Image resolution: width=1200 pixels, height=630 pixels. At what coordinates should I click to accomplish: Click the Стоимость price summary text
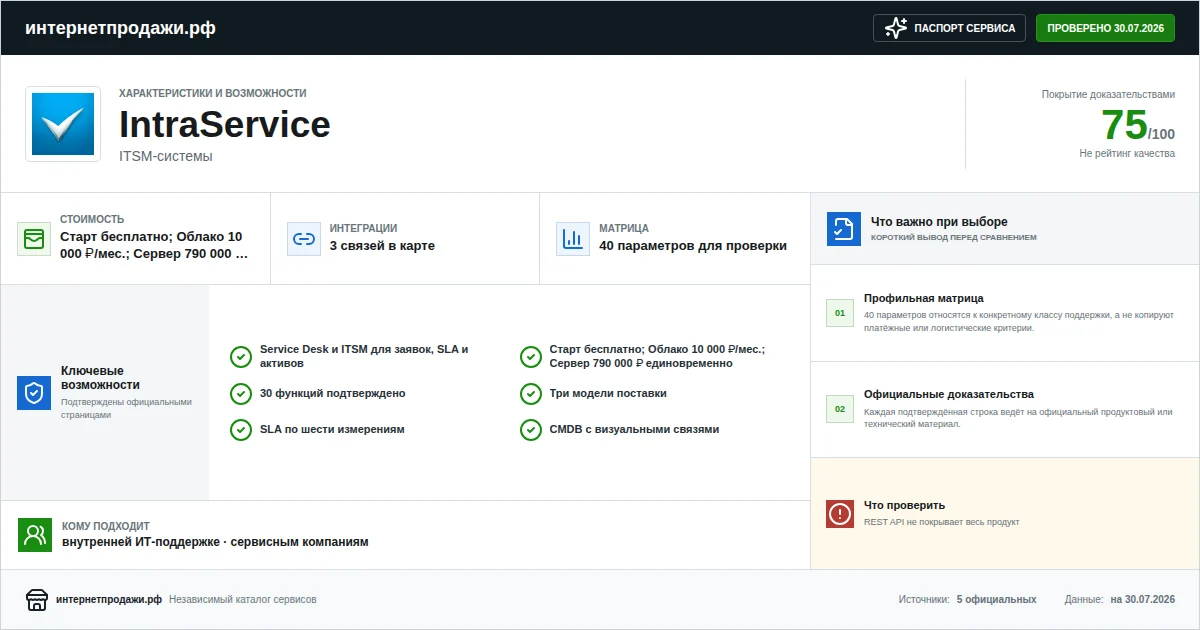pos(153,245)
